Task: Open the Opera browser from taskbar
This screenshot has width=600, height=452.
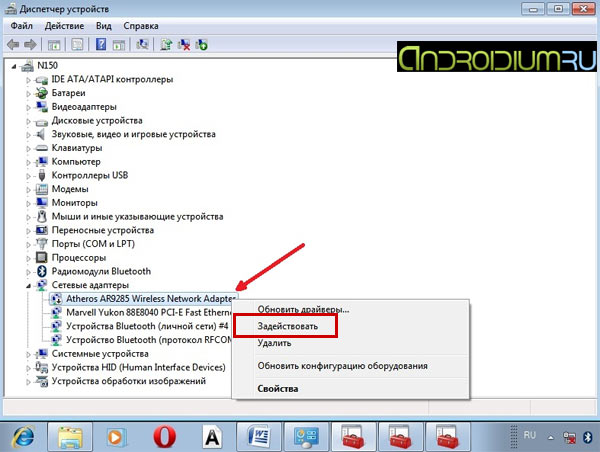Action: tap(165, 436)
